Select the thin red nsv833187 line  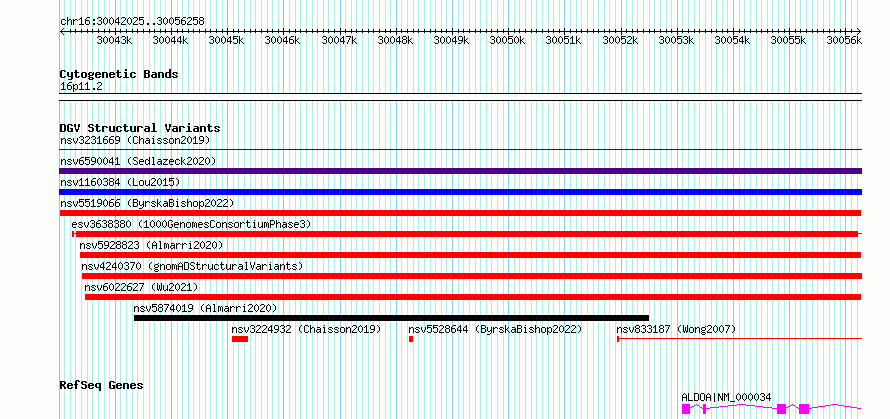pyautogui.click(x=740, y=339)
